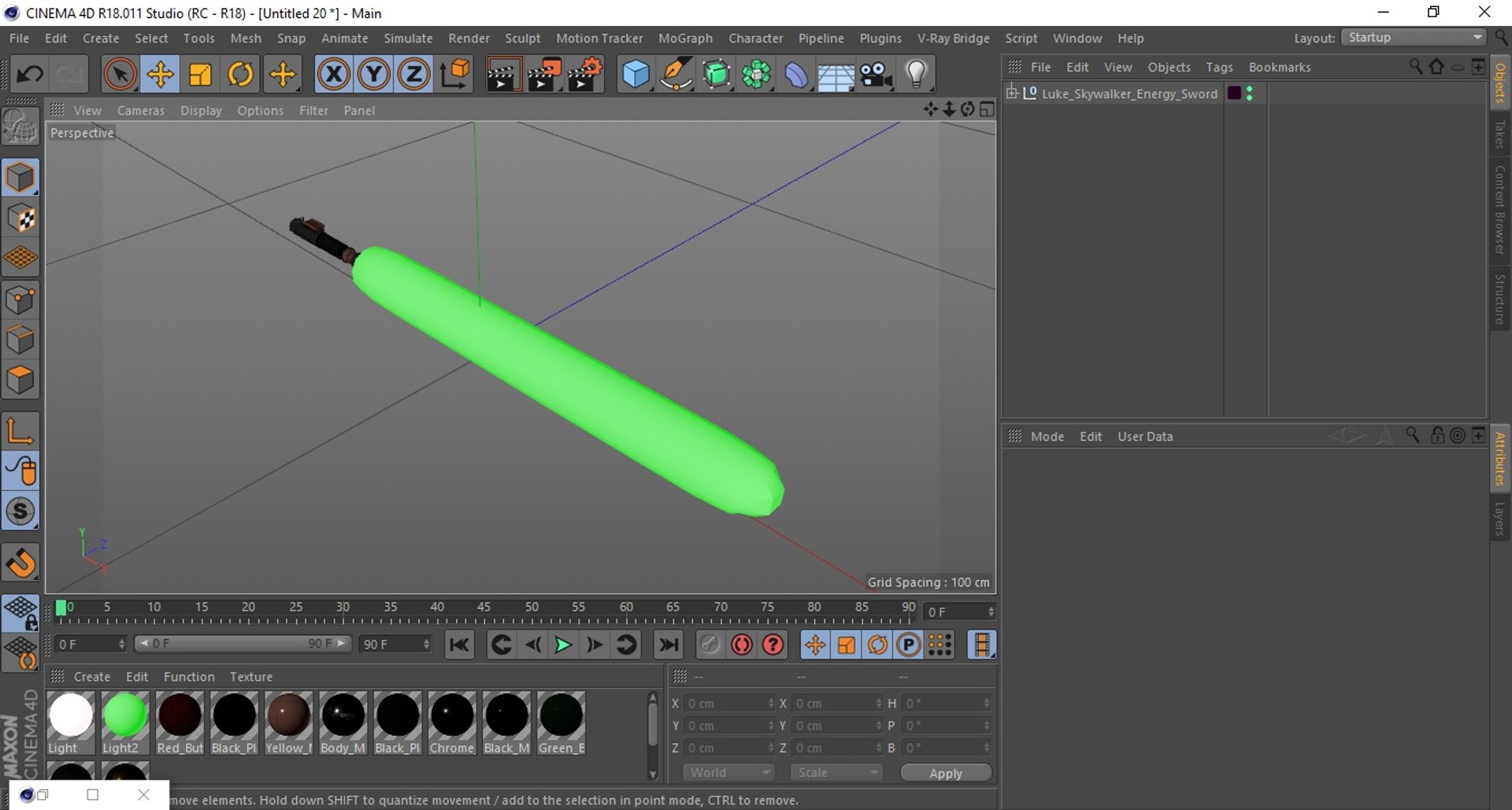Open viewport Cameras menu
This screenshot has width=1512, height=810.
pos(141,110)
